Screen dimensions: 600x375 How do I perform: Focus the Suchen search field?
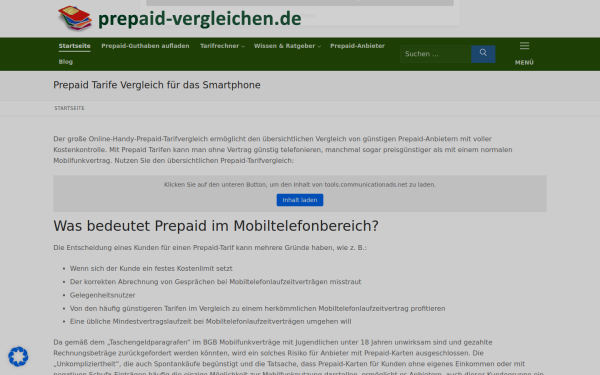coord(435,54)
